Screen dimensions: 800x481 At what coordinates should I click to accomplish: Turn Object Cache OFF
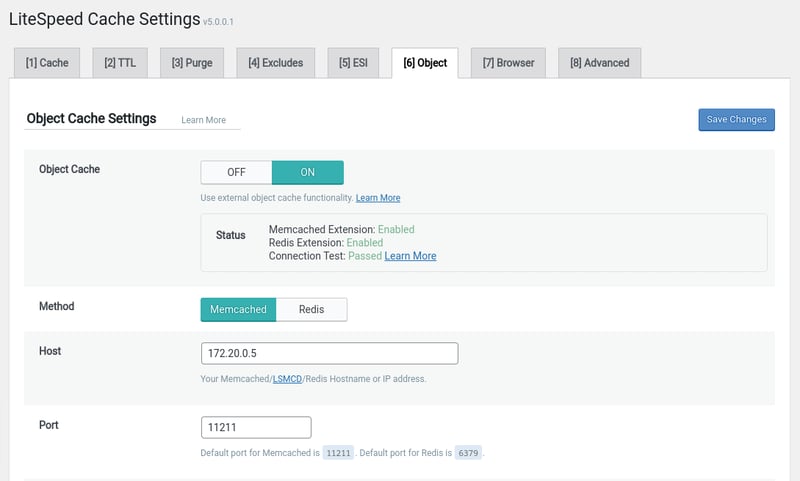click(236, 172)
